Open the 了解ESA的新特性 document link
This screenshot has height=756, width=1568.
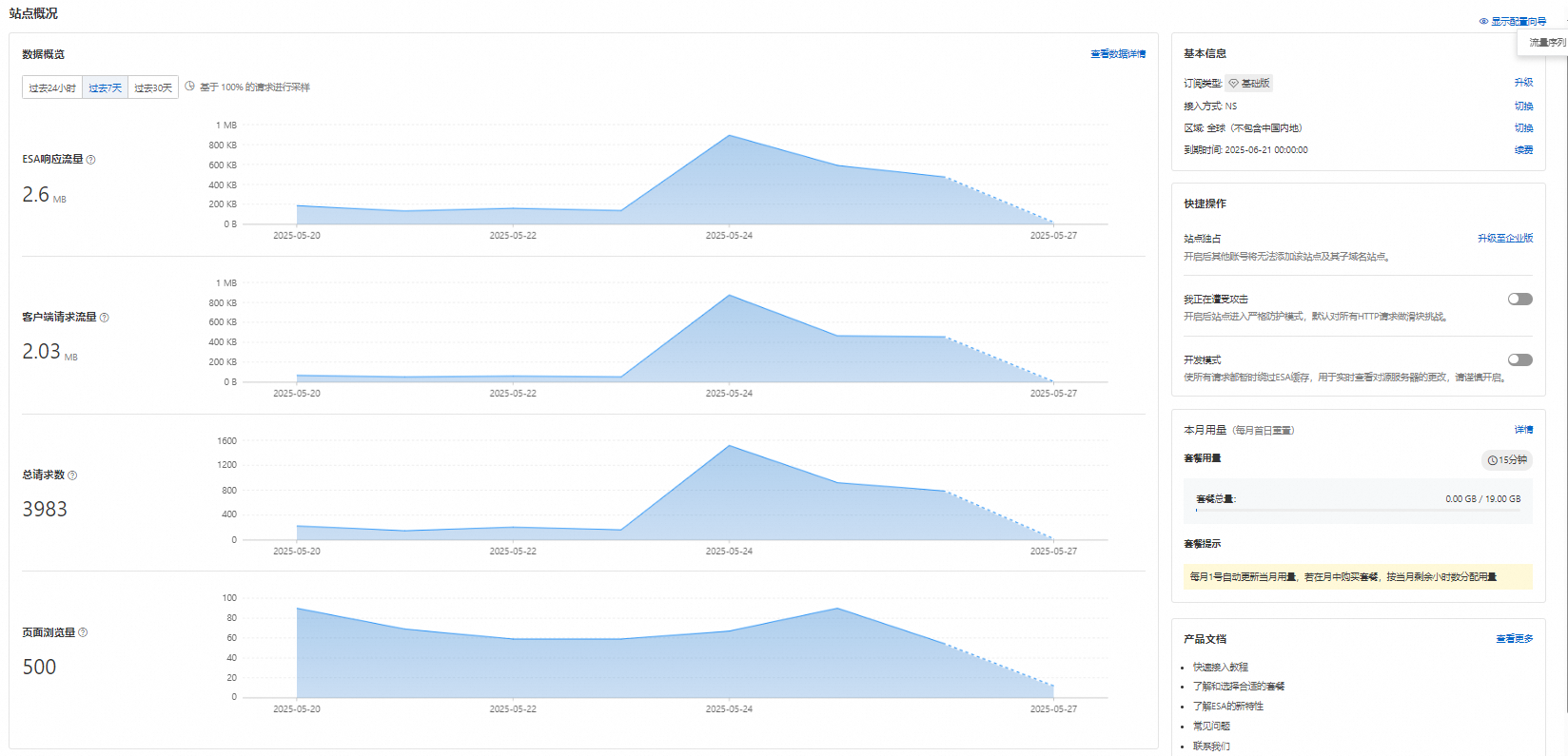pyautogui.click(x=1228, y=707)
